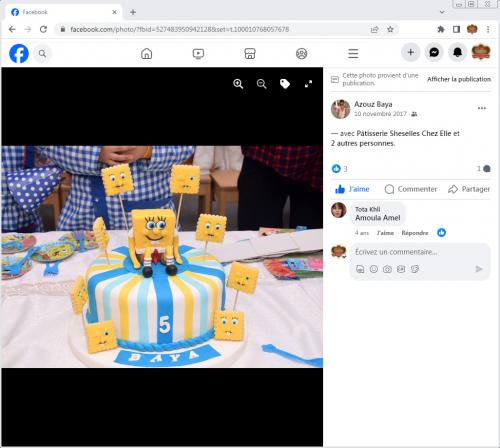The width and height of the screenshot is (500, 448).
Task: Enter fullscreen photo view
Action: (x=308, y=84)
